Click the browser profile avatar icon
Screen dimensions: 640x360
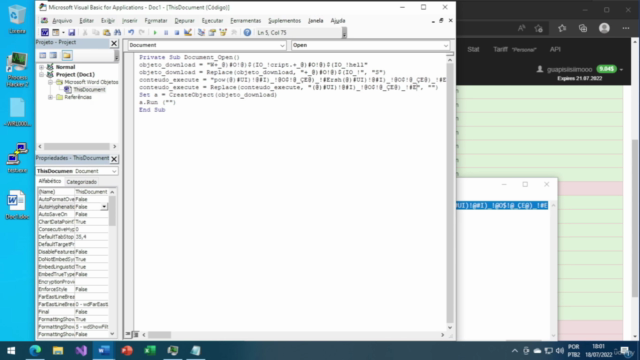click(x=604, y=28)
